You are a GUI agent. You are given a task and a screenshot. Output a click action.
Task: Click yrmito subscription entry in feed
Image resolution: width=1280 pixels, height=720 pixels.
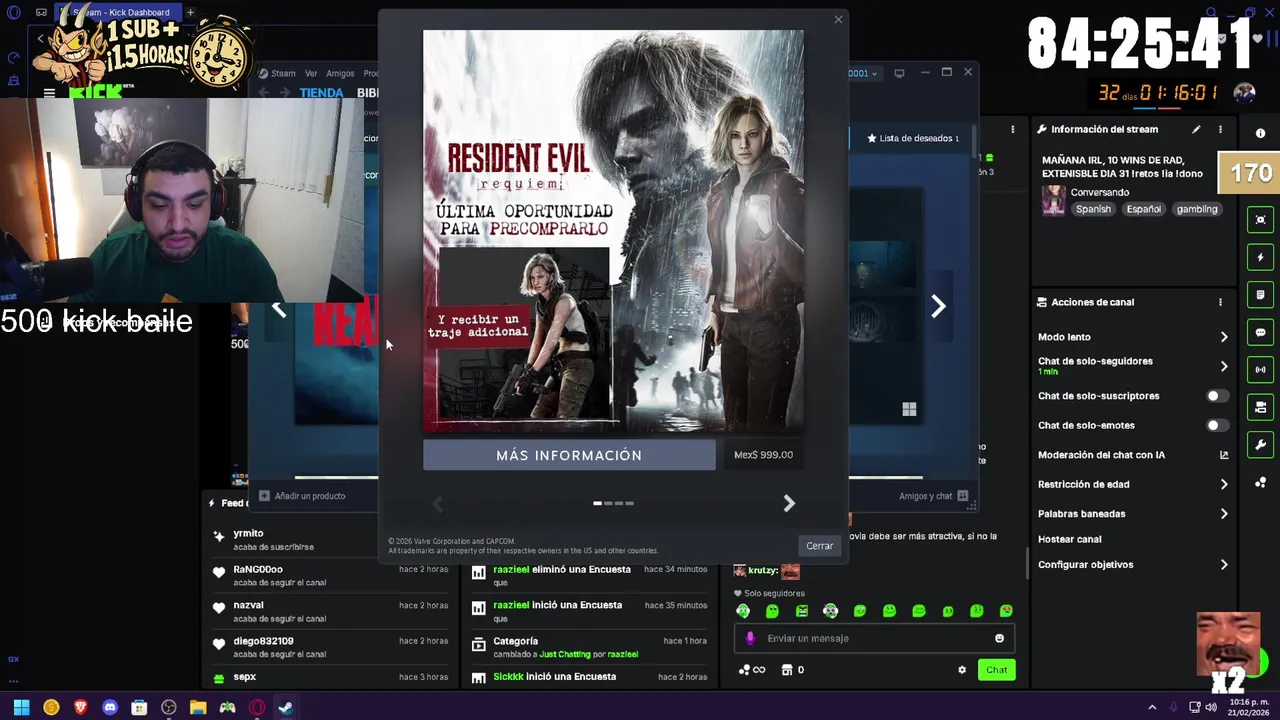pos(331,540)
